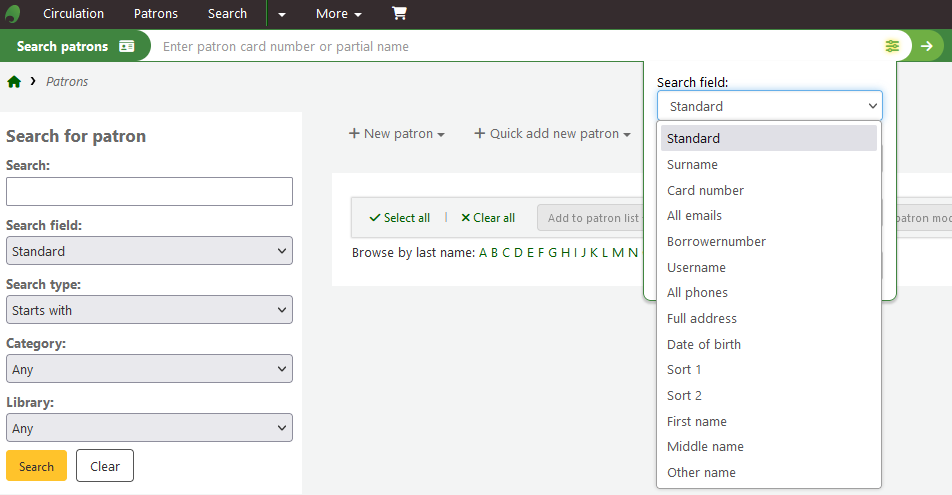
Task: Open the Search type dropdown in sidebar
Action: pyautogui.click(x=149, y=310)
